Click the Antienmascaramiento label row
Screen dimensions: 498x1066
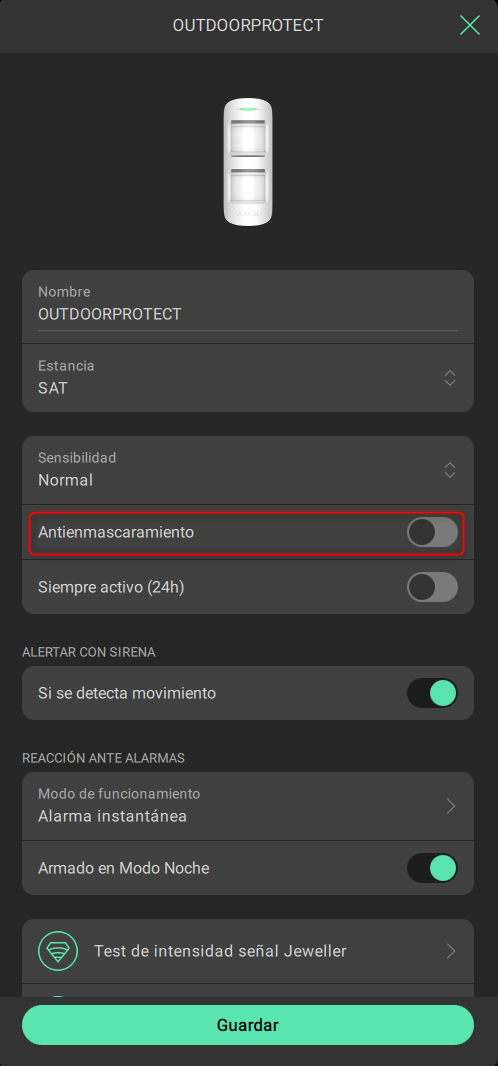click(247, 533)
